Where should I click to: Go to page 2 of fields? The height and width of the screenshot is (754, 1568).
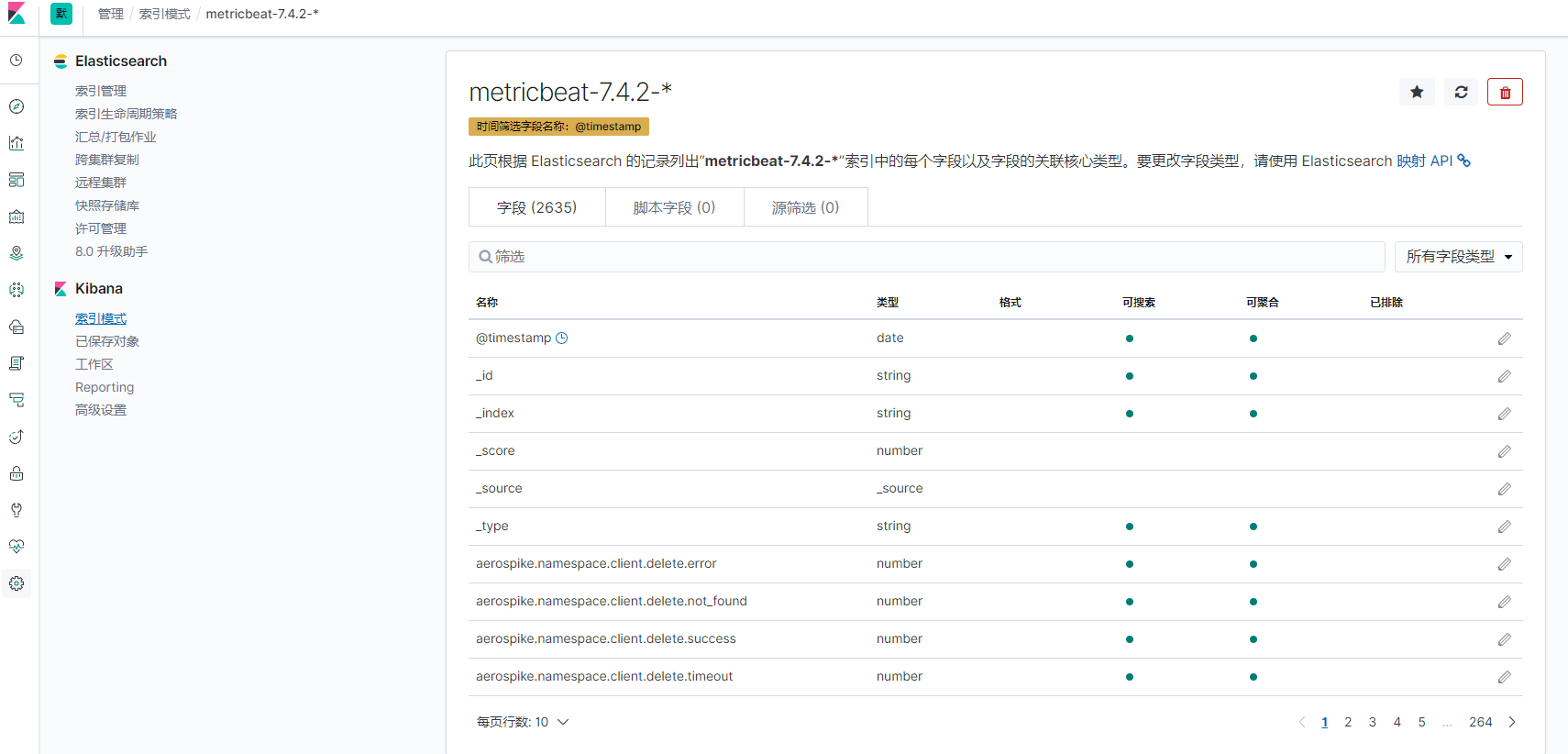click(x=1348, y=722)
